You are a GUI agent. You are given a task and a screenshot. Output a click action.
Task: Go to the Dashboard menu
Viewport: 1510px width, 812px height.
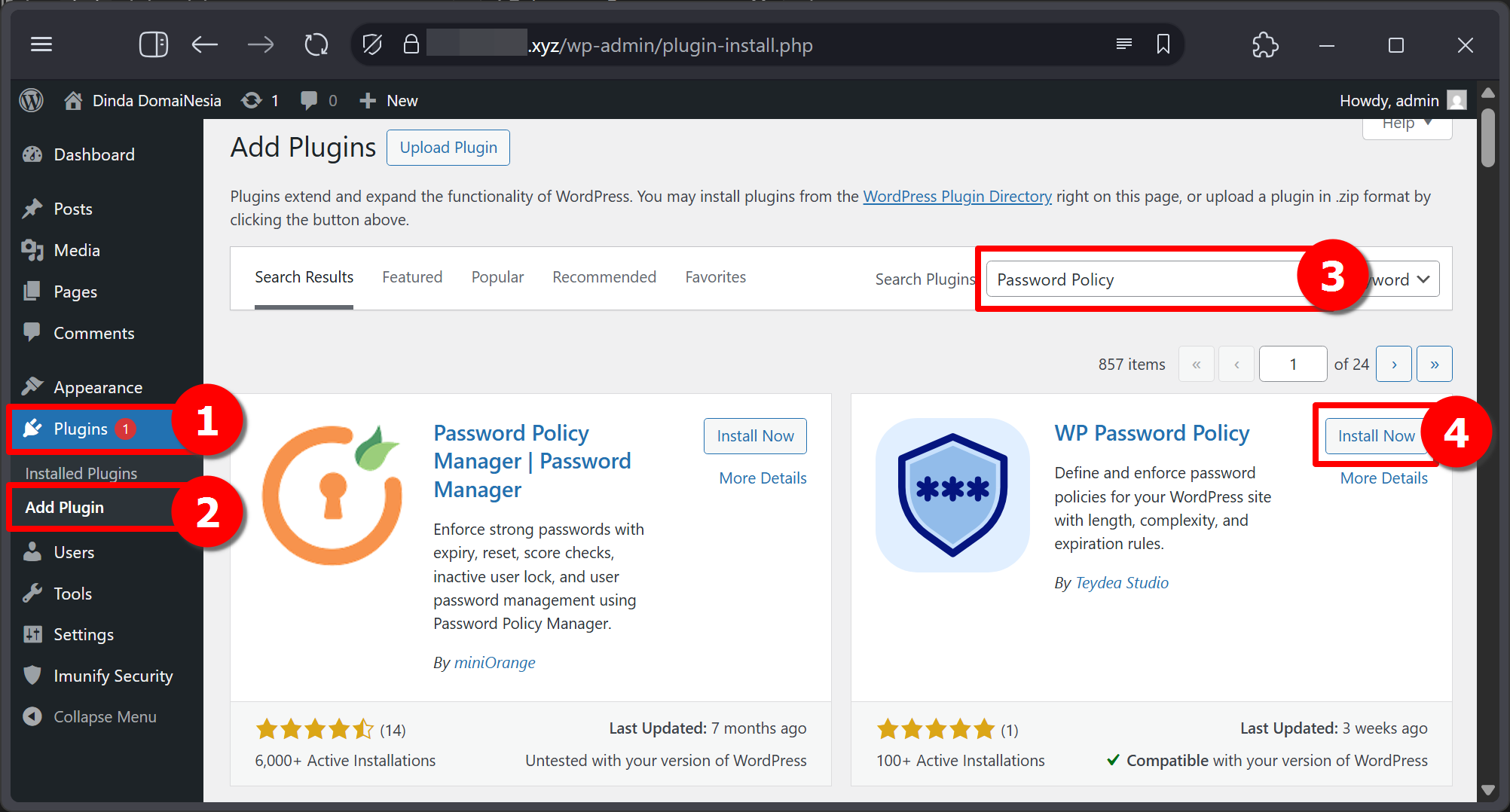pyautogui.click(x=94, y=154)
